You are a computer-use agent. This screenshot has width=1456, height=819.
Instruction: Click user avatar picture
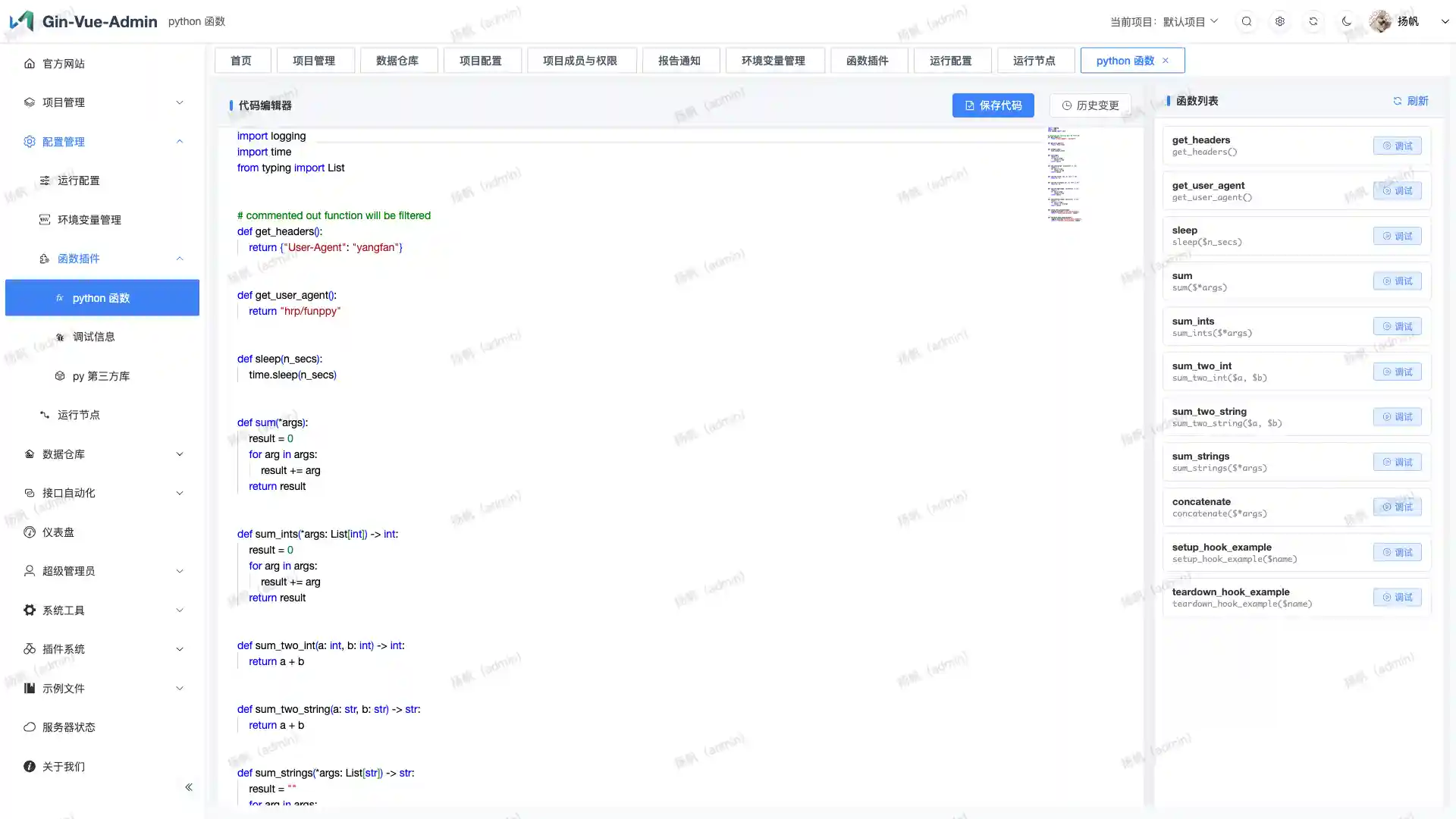1380,21
